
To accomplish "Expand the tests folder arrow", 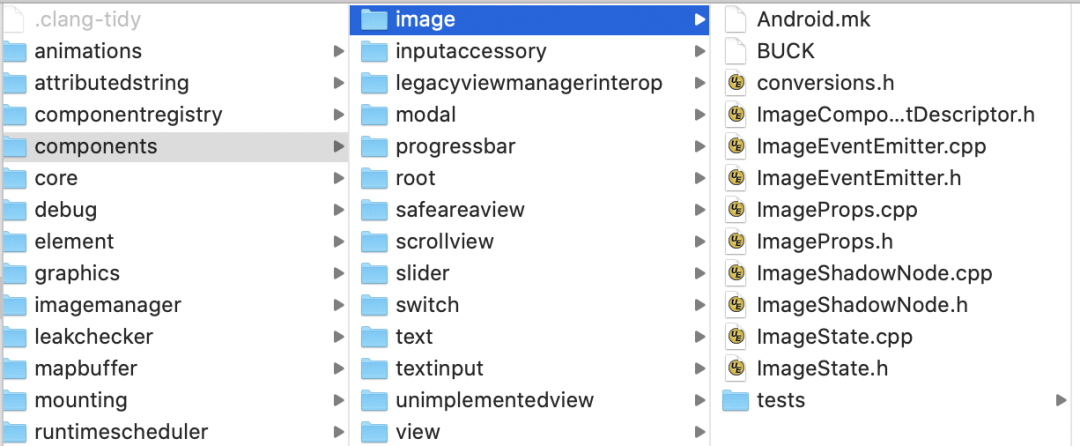I will click(1061, 400).
